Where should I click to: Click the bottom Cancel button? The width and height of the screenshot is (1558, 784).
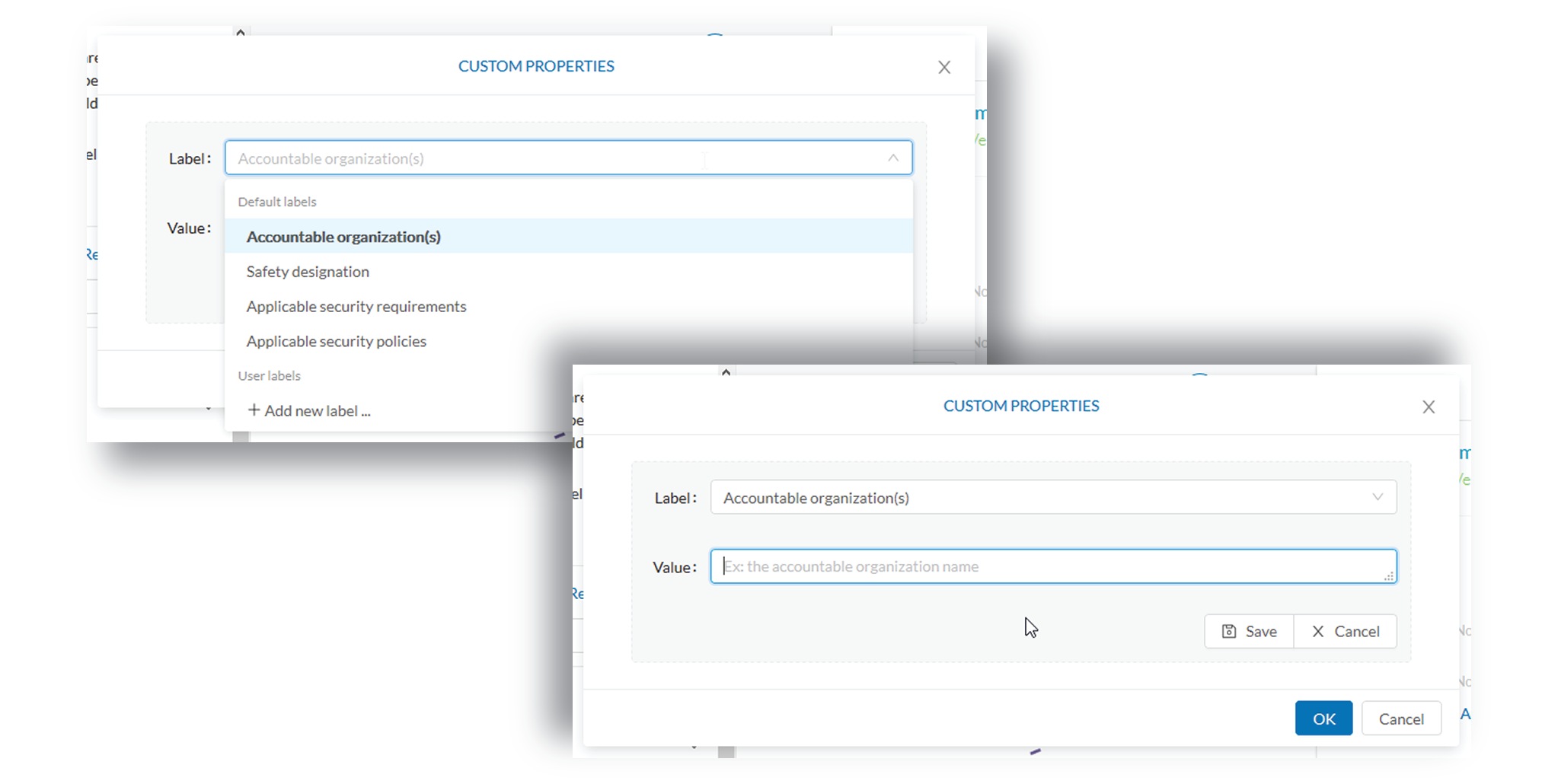1401,719
